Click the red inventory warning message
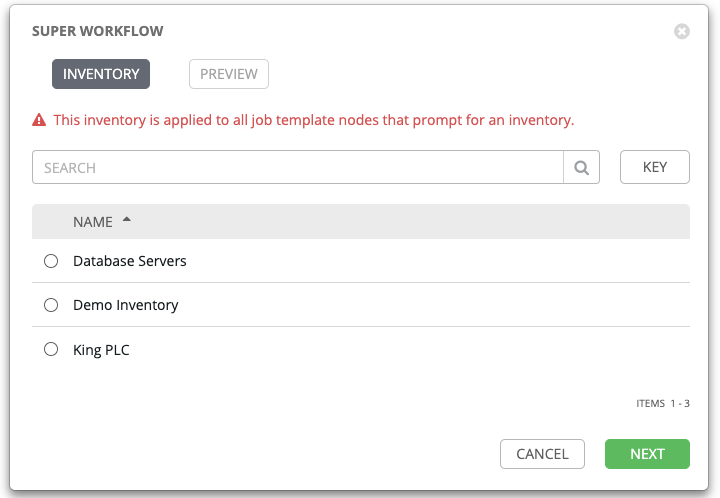This screenshot has width=720, height=498. click(314, 120)
